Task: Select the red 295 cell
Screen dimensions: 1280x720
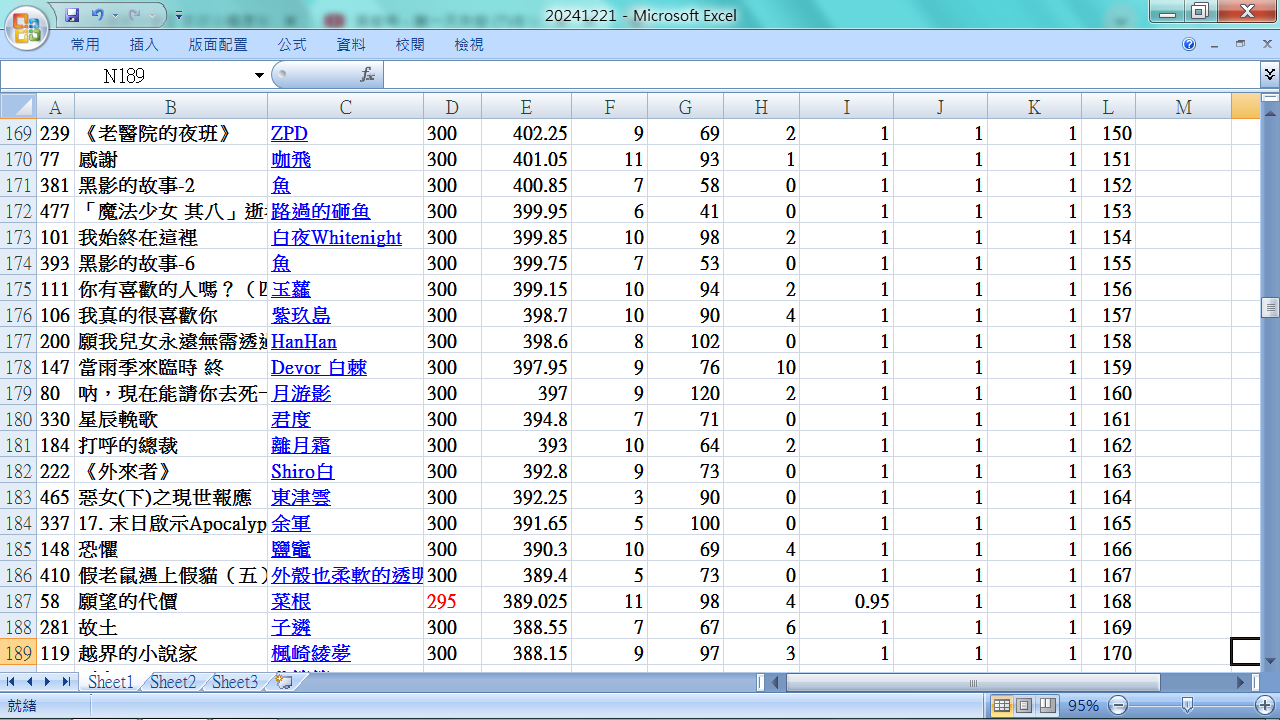Action: [452, 601]
